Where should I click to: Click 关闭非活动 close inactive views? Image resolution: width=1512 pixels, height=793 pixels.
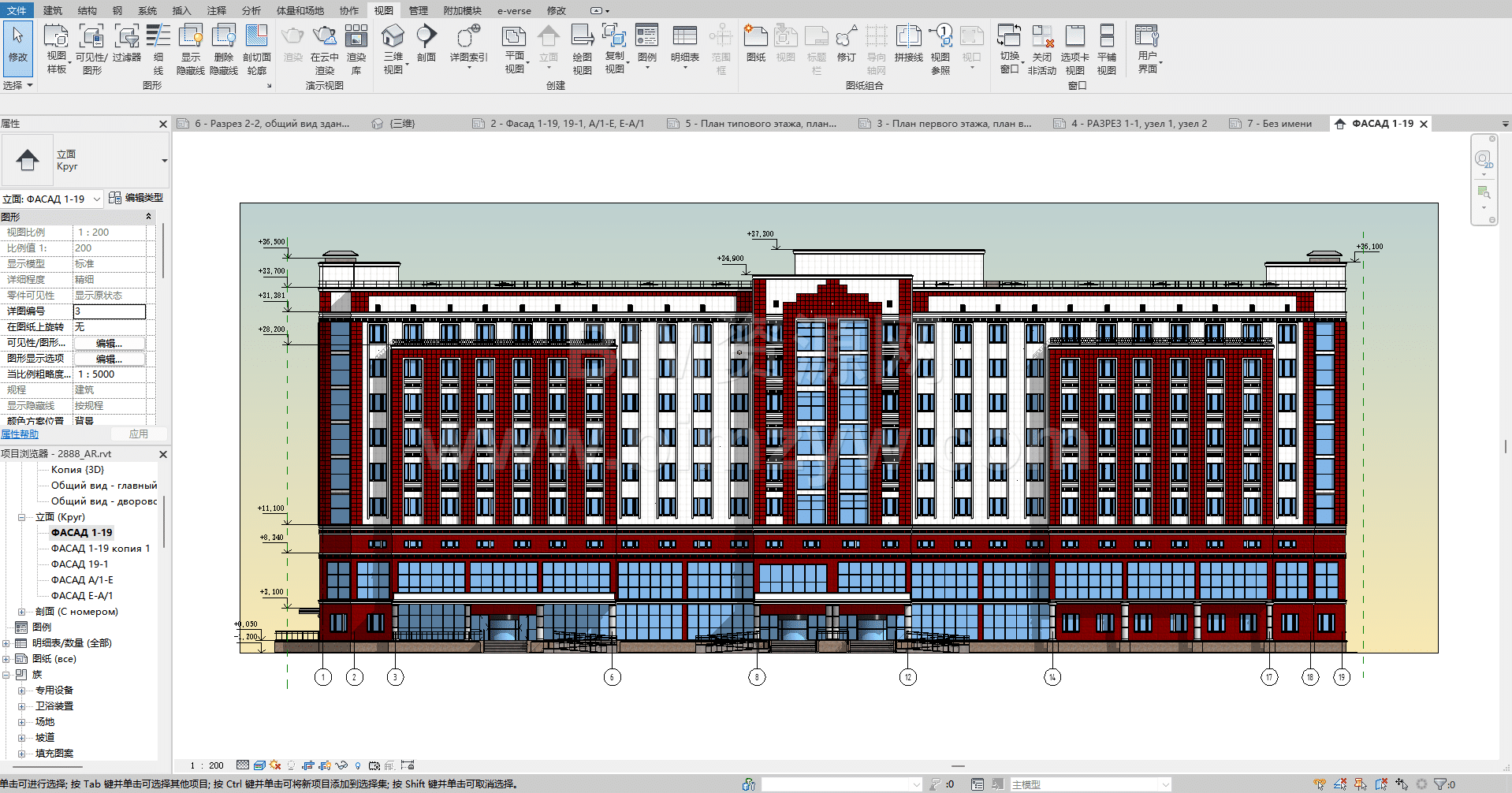point(1042,49)
